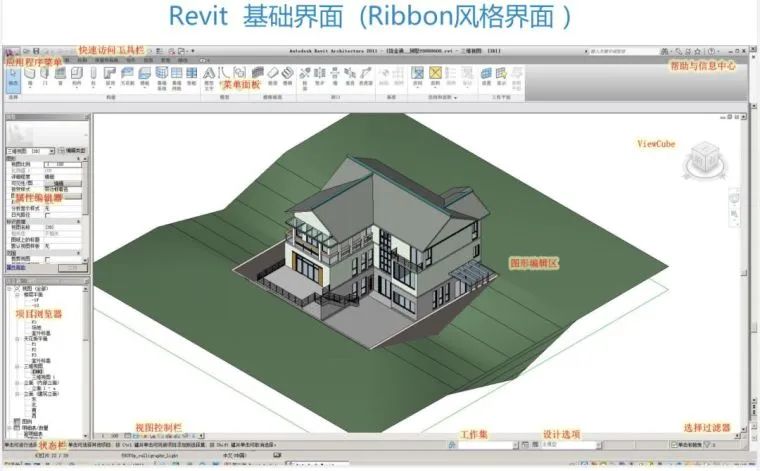
Task: Select the Model Group tool
Action: (239, 74)
